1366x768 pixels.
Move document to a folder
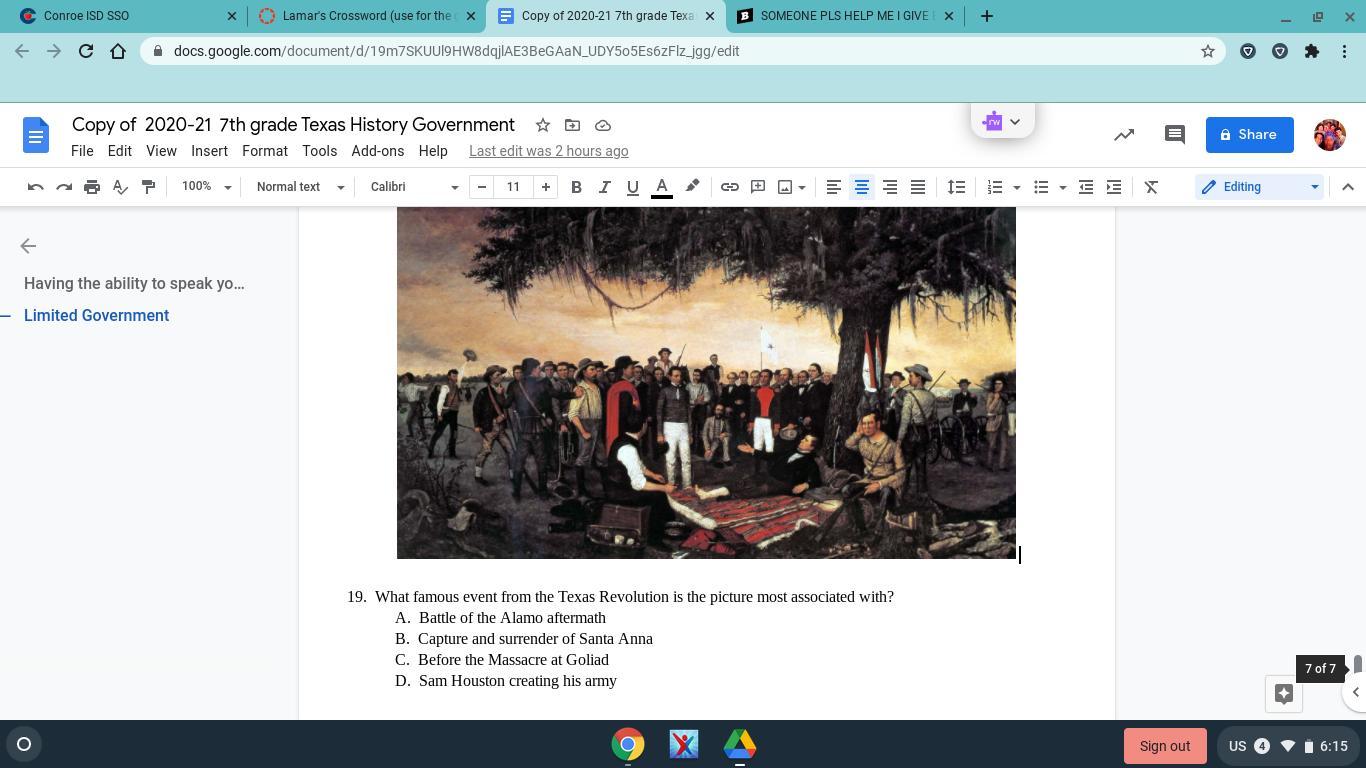[573, 125]
